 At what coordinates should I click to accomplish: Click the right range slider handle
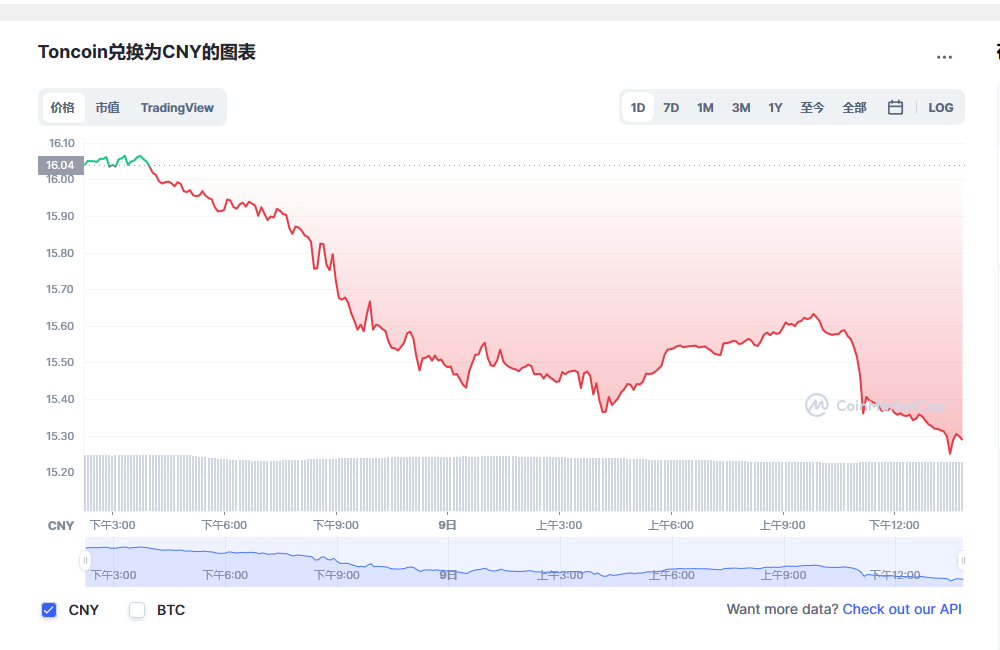pyautogui.click(x=962, y=561)
